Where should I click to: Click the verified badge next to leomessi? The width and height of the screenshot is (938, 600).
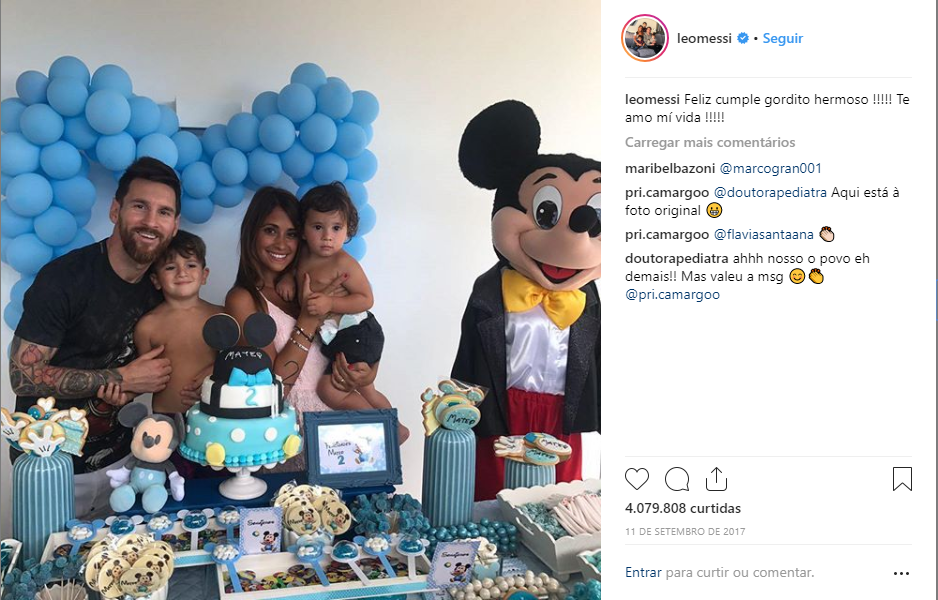tap(742, 38)
